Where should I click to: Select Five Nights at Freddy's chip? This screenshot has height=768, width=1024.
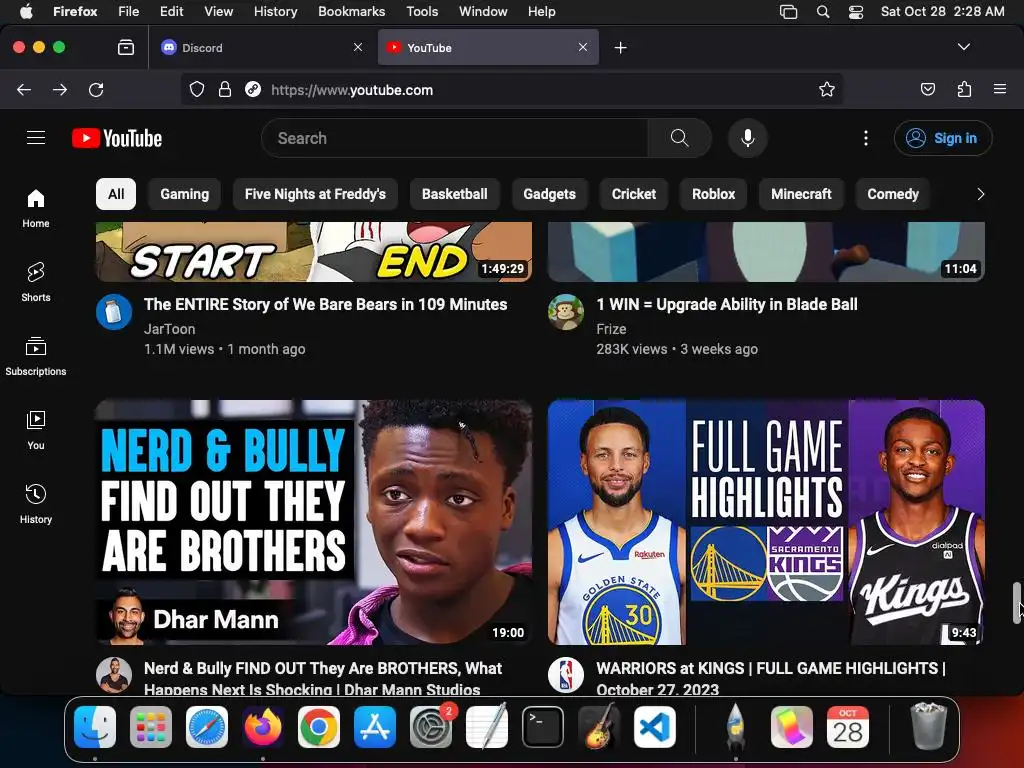click(x=315, y=194)
